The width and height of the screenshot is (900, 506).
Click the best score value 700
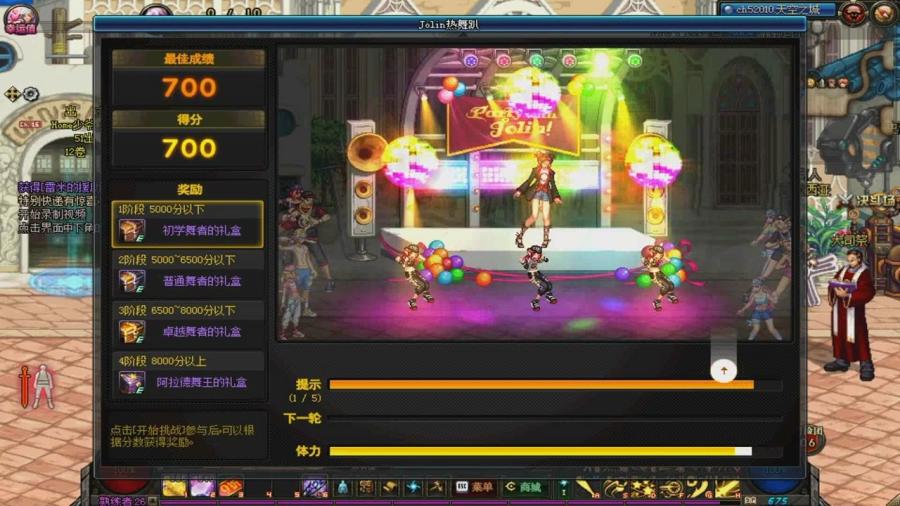[189, 88]
